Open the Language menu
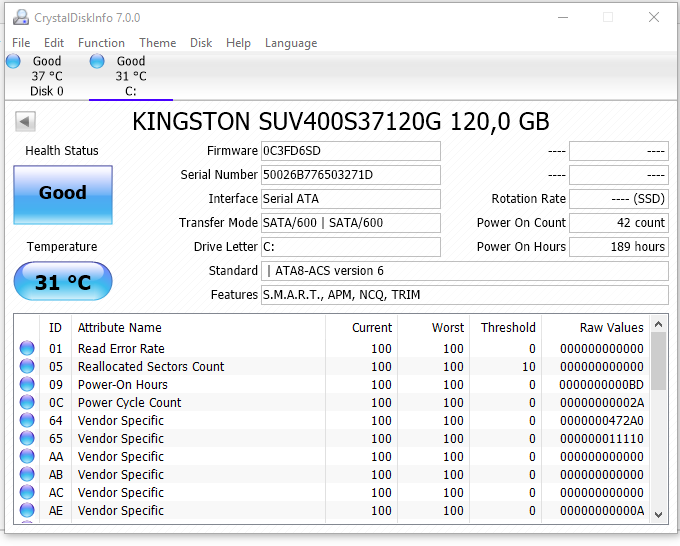Image resolution: width=680 pixels, height=546 pixels. click(291, 43)
